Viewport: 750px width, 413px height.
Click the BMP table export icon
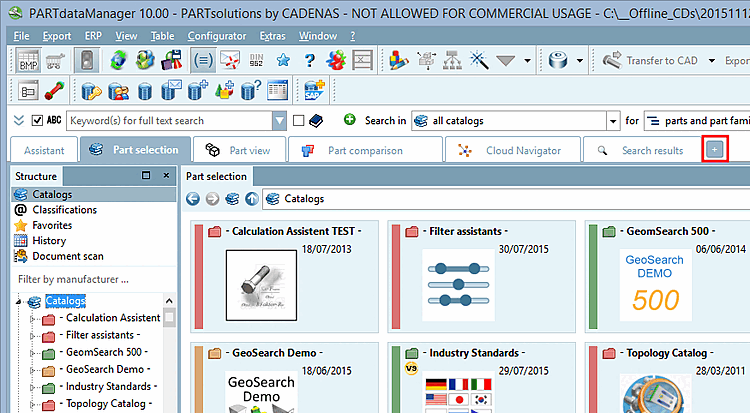coord(28,61)
